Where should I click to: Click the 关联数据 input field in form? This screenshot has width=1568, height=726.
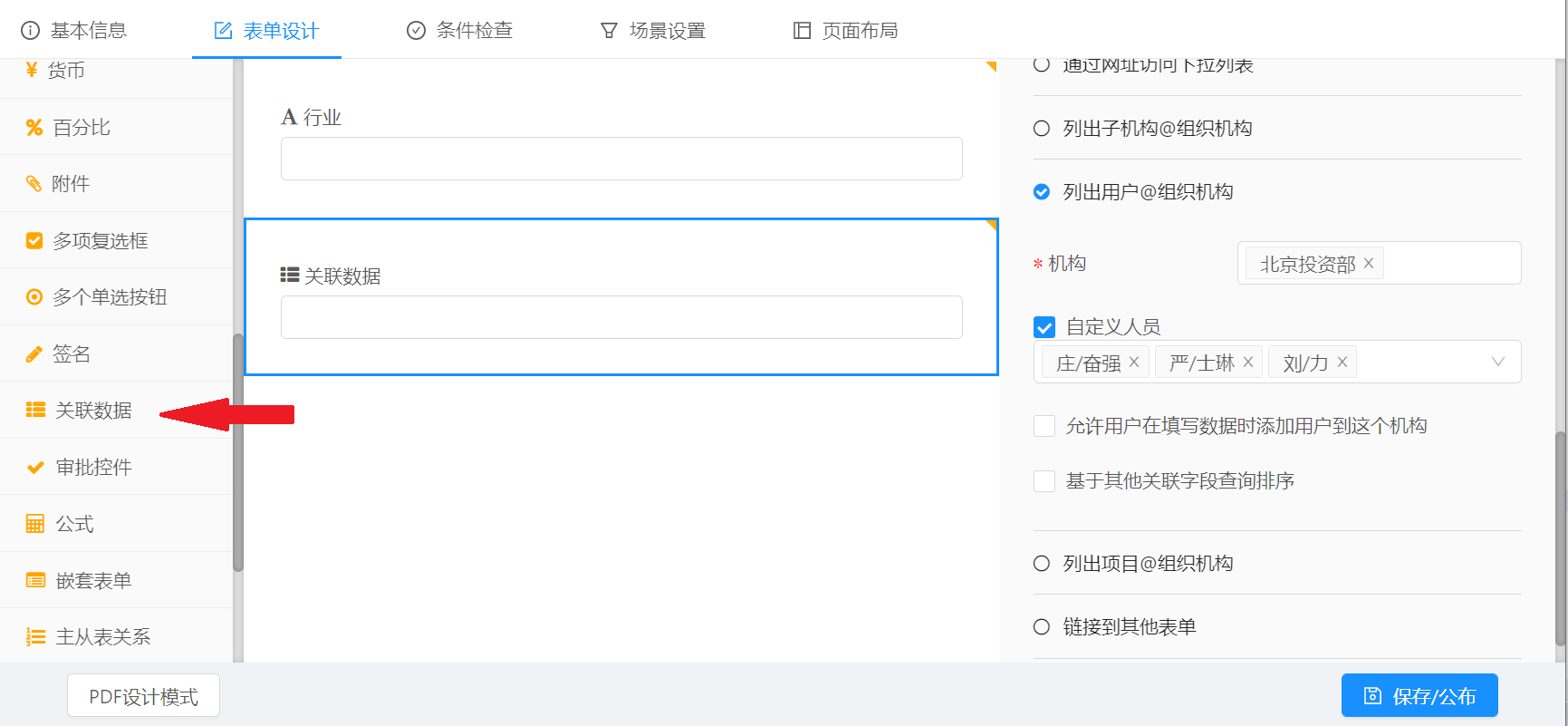[x=621, y=317]
